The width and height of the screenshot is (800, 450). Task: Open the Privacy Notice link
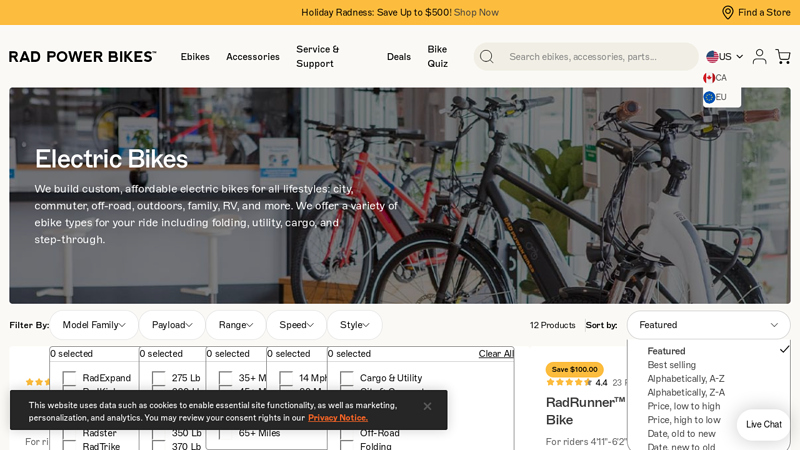[x=337, y=418]
